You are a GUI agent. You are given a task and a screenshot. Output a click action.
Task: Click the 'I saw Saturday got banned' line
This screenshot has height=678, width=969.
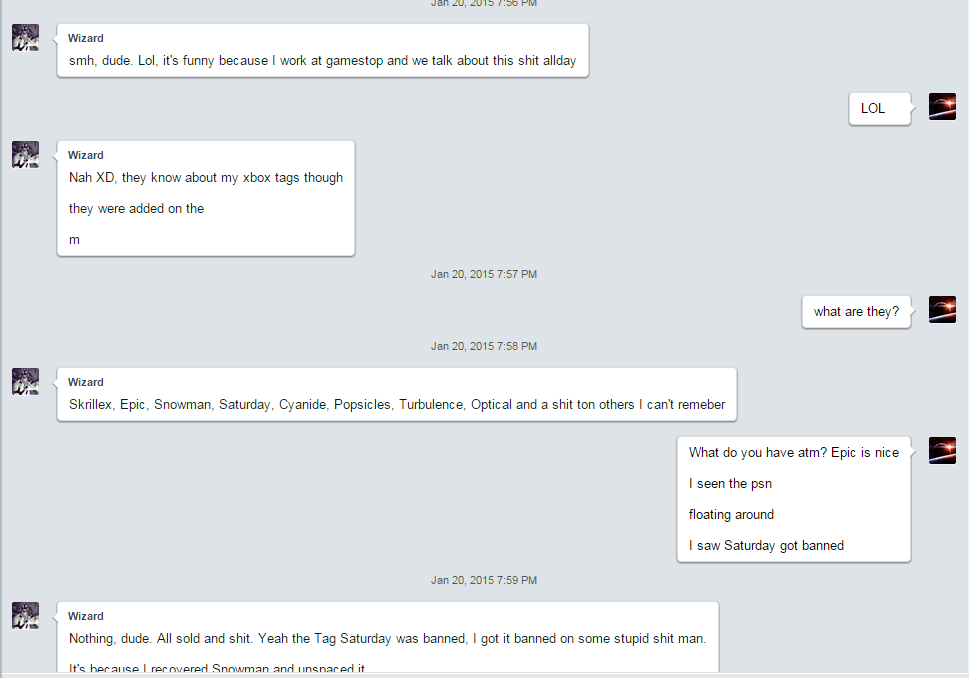click(766, 546)
